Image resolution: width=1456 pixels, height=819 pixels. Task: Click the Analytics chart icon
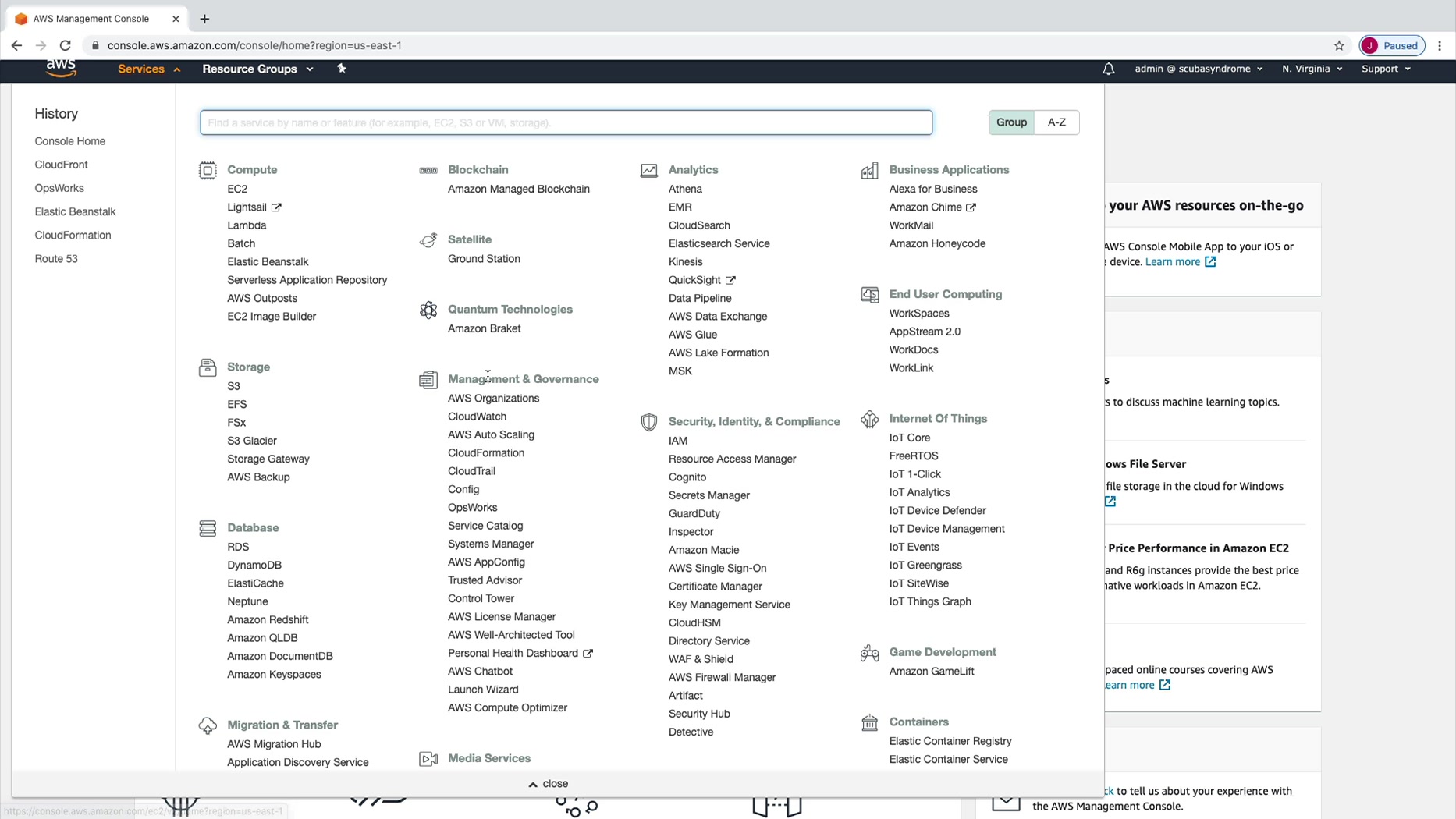pyautogui.click(x=649, y=170)
